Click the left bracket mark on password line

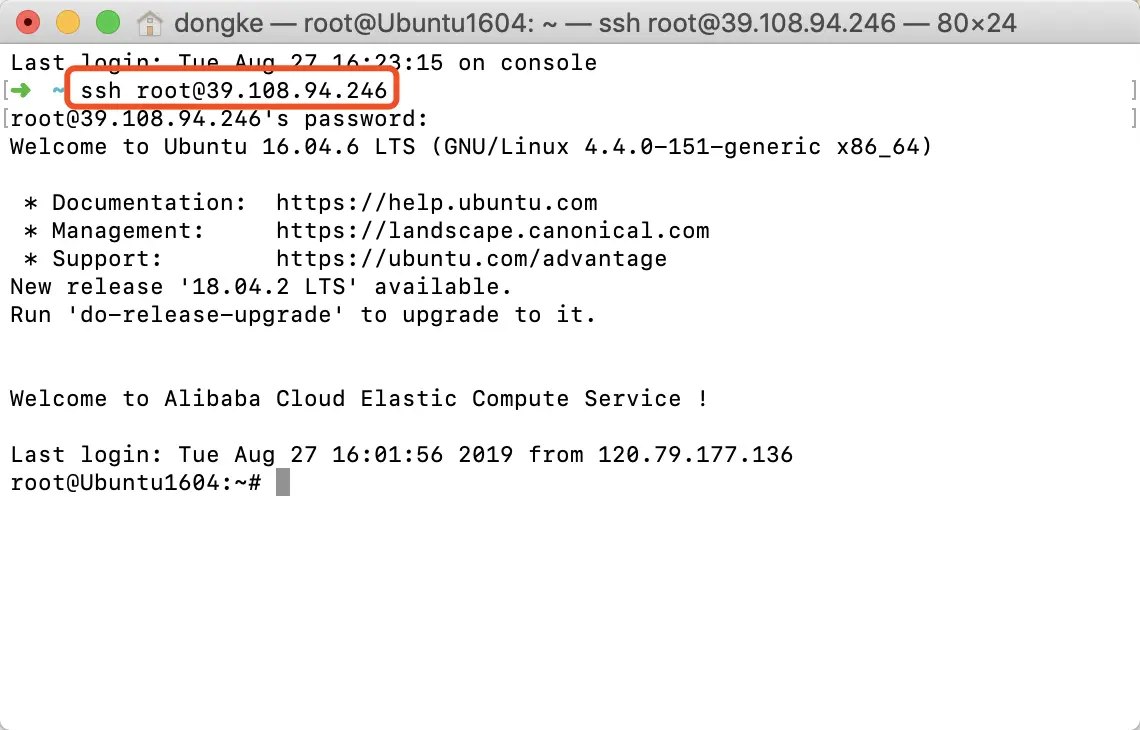[5, 119]
